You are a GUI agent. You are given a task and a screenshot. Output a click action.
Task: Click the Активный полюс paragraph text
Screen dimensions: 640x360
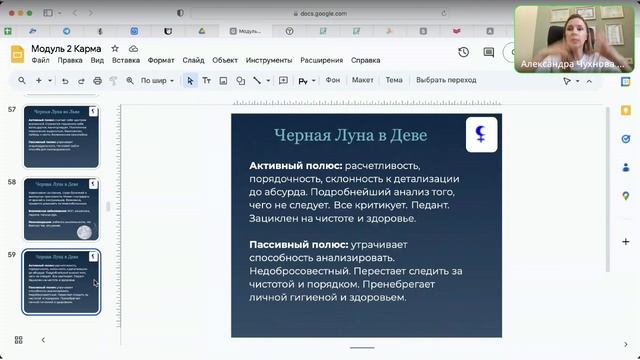(354, 192)
